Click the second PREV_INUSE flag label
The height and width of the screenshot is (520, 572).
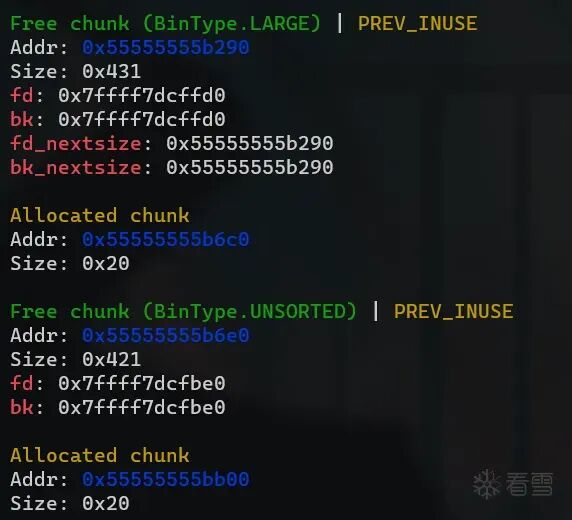[x=453, y=312]
